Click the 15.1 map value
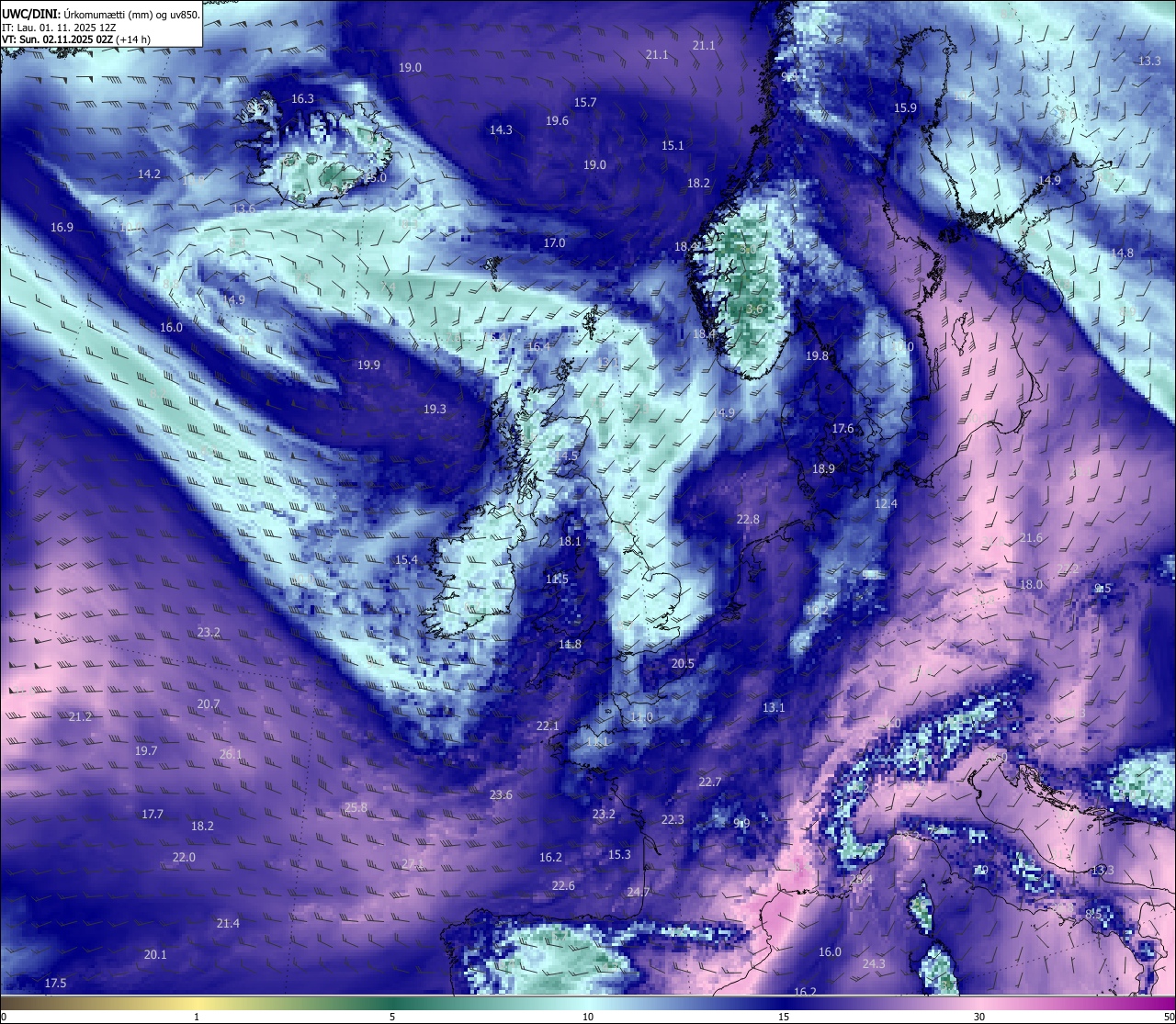The height and width of the screenshot is (1024, 1176). [673, 146]
